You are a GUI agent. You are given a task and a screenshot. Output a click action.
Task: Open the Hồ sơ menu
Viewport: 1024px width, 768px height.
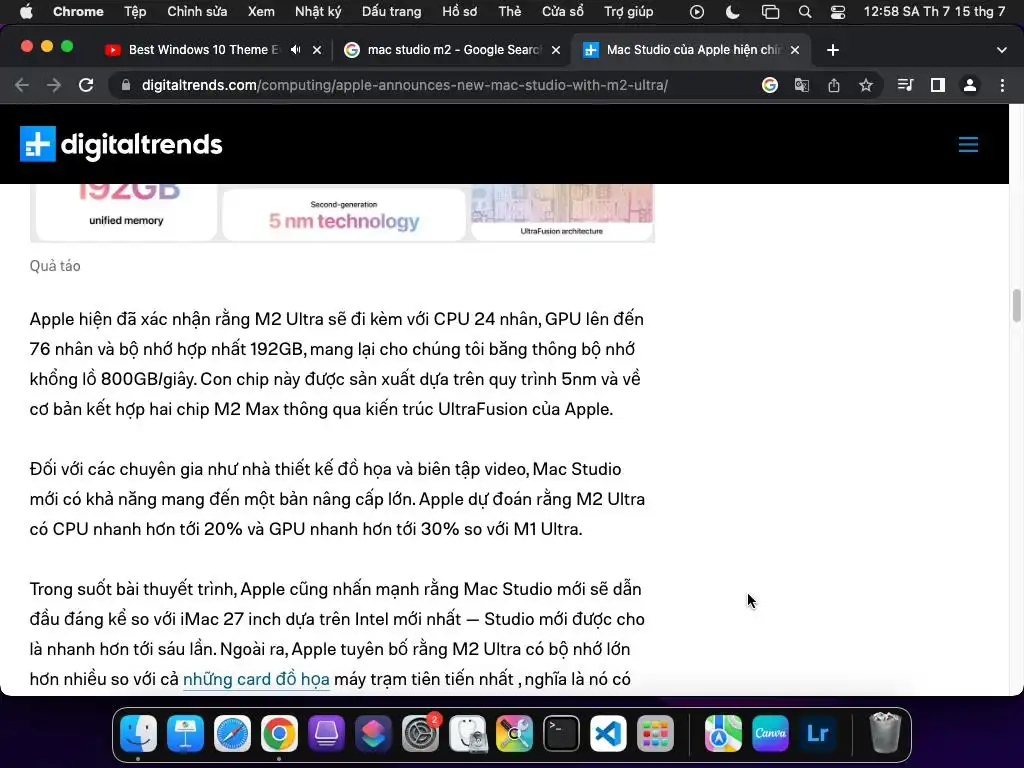pyautogui.click(x=460, y=12)
